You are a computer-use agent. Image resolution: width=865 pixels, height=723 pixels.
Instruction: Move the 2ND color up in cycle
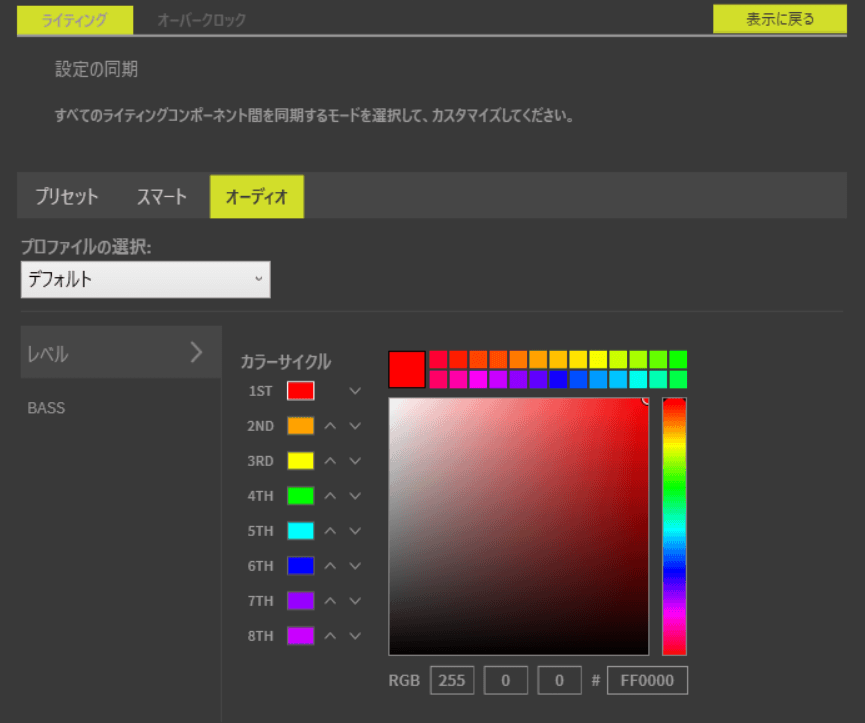point(330,426)
